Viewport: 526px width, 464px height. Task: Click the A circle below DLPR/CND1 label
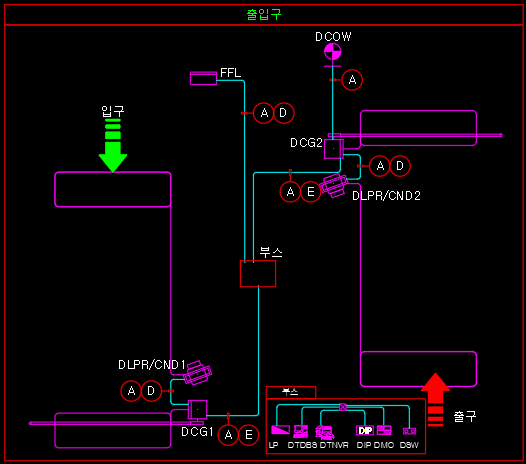131,391
